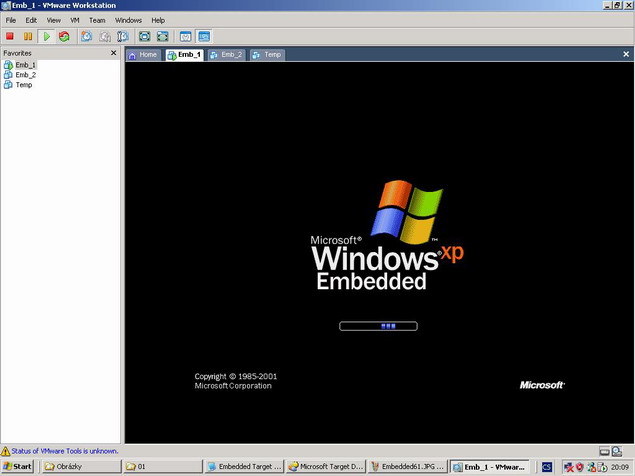Click the Revert to Snapshot toolbar icon
Image resolution: width=635 pixels, height=476 pixels.
[x=105, y=36]
